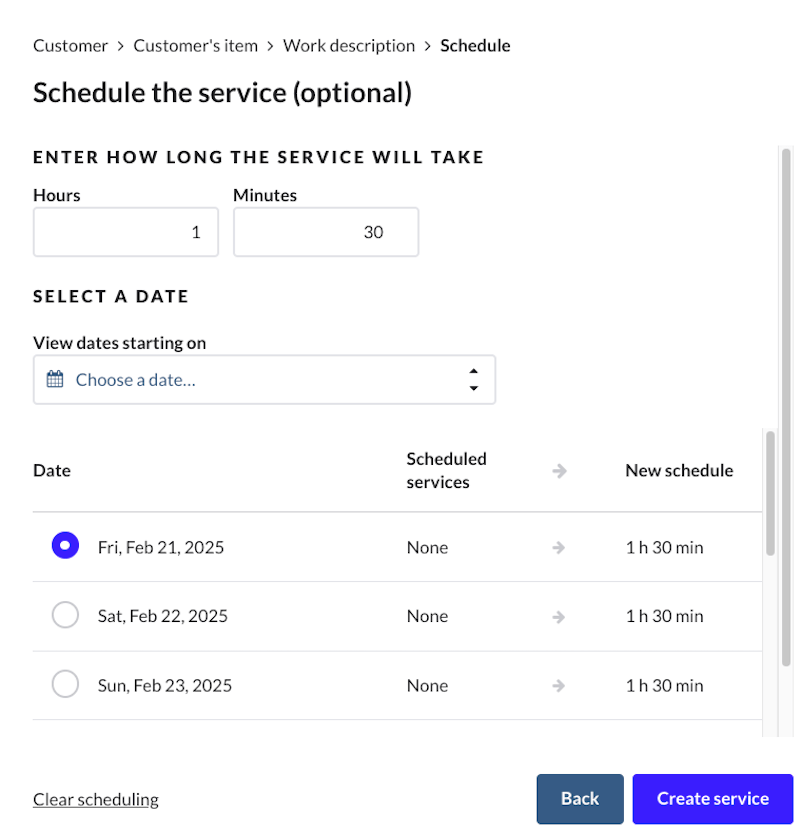
Task: Open Work description from the breadcrumb
Action: (x=349, y=45)
